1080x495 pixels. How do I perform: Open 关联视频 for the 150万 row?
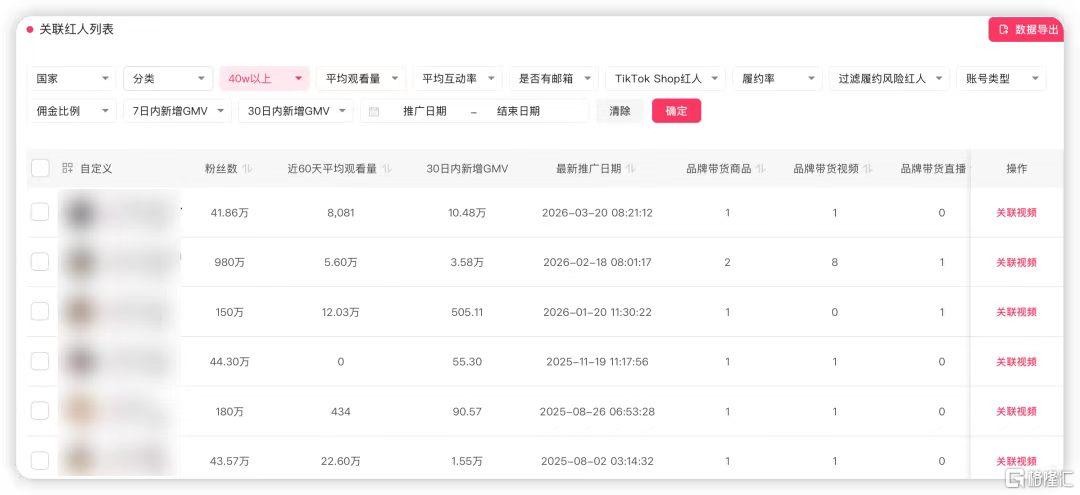click(1016, 312)
